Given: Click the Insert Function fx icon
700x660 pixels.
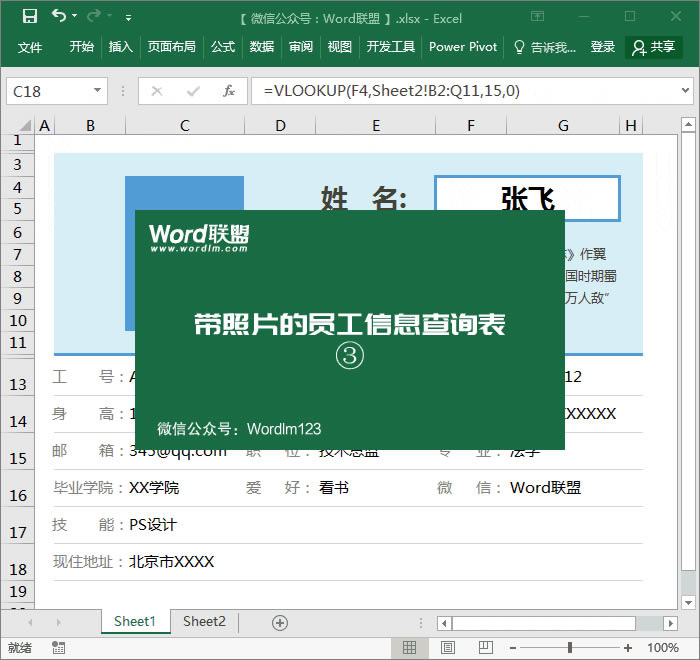Looking at the screenshot, I should [x=228, y=91].
